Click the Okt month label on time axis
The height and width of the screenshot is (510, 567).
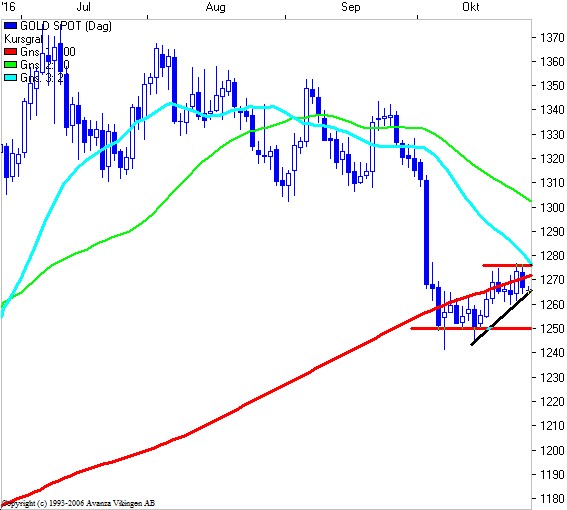tap(471, 7)
